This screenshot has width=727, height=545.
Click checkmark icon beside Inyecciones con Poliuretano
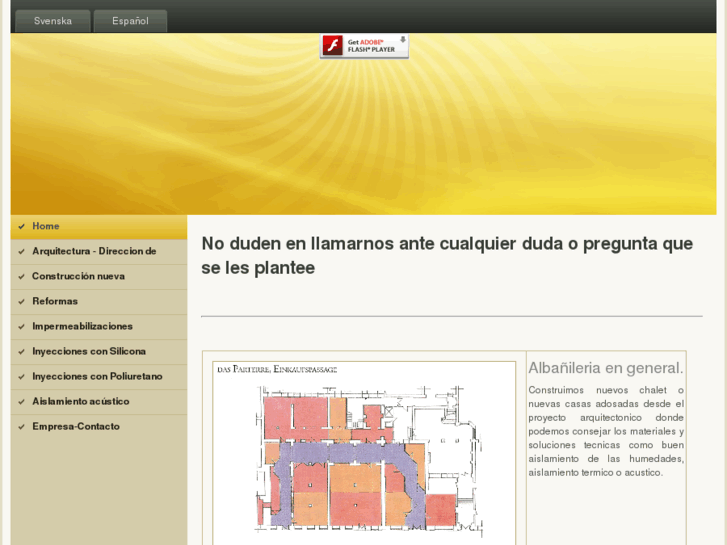click(21, 377)
